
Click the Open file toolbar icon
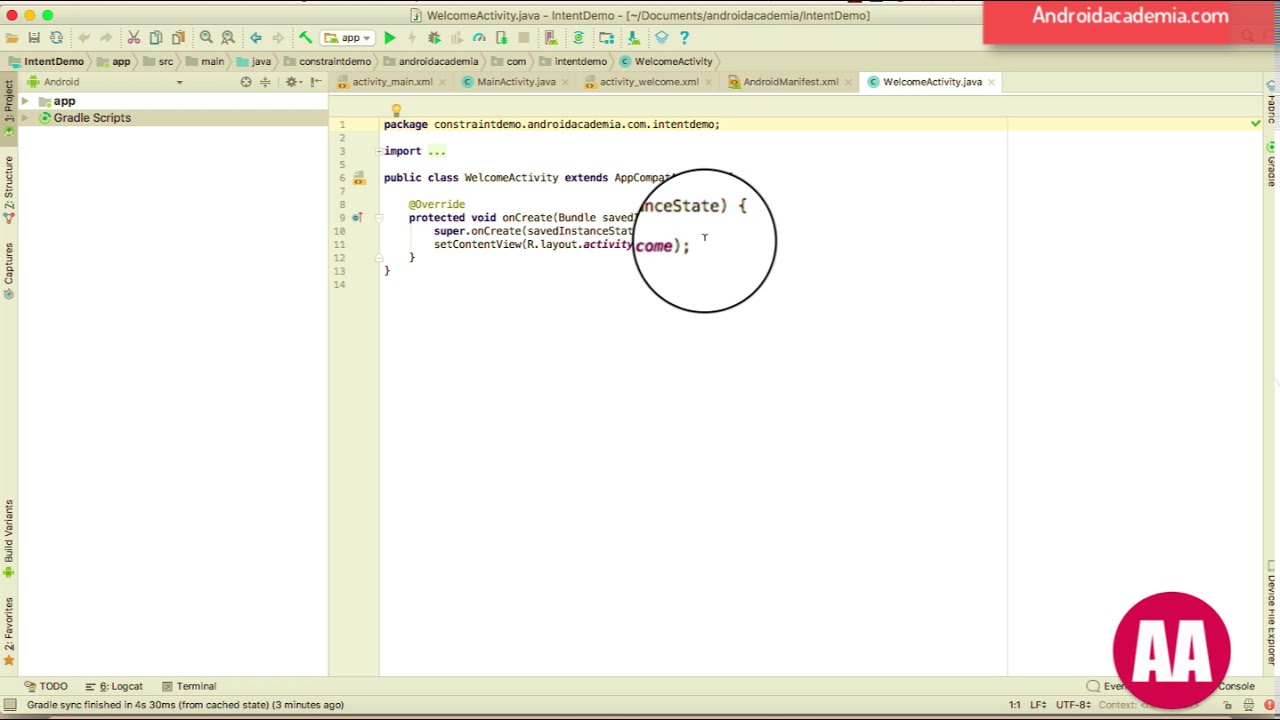coord(12,38)
